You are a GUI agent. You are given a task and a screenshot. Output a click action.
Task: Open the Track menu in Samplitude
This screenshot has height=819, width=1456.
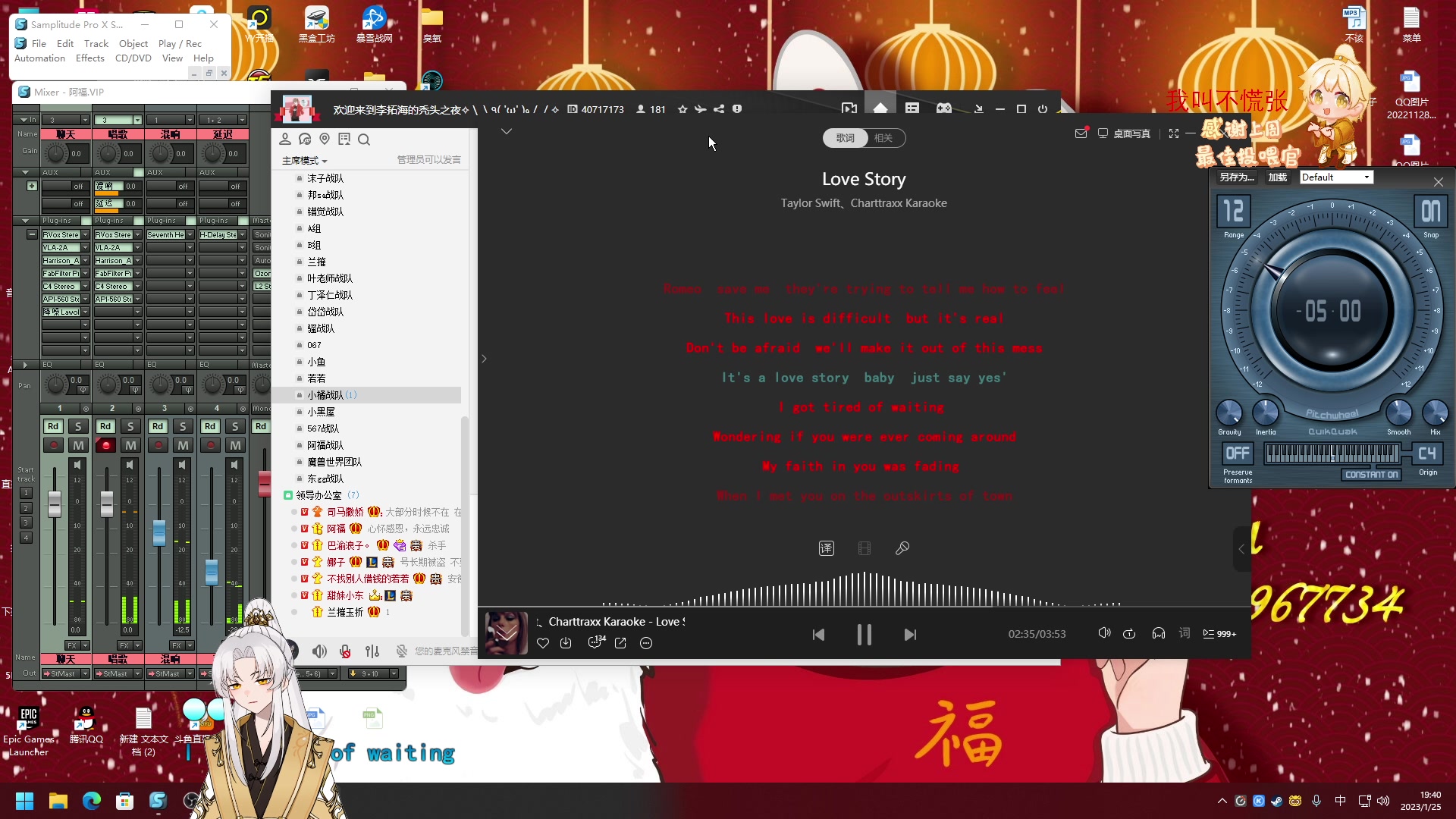pos(96,44)
